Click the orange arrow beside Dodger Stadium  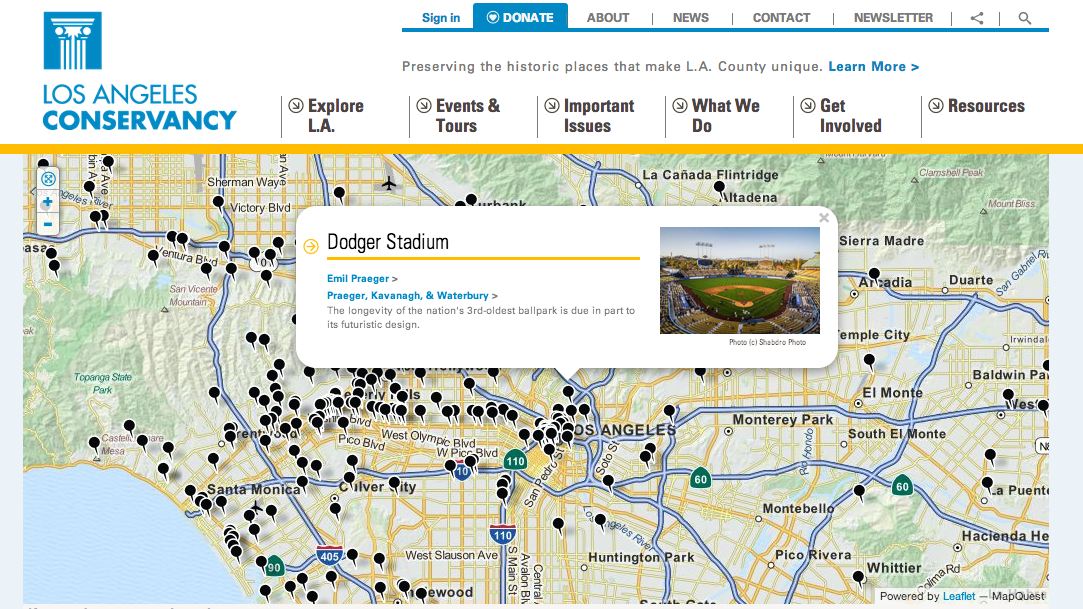(311, 246)
